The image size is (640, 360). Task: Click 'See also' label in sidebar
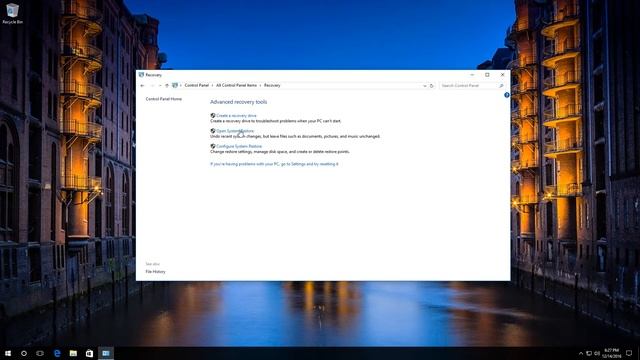coord(153,264)
